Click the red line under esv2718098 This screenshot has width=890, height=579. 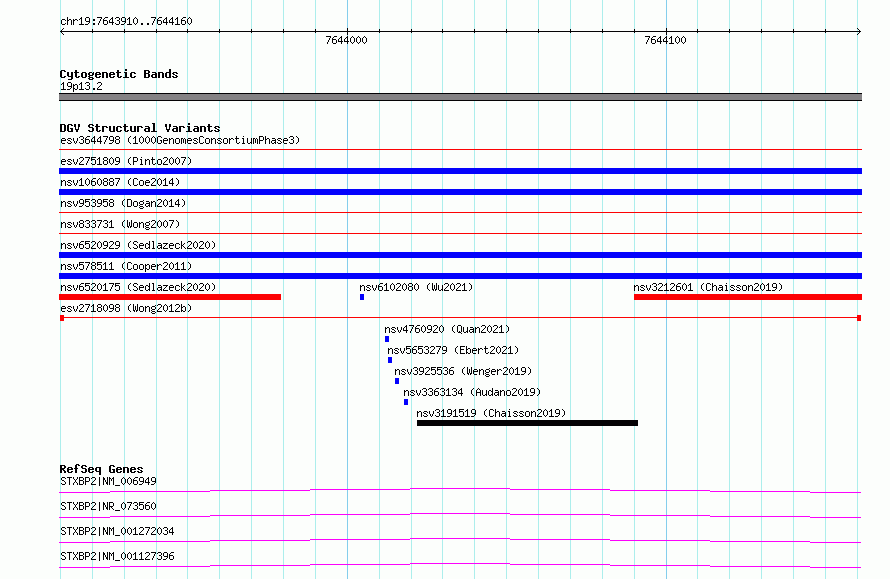(460, 318)
